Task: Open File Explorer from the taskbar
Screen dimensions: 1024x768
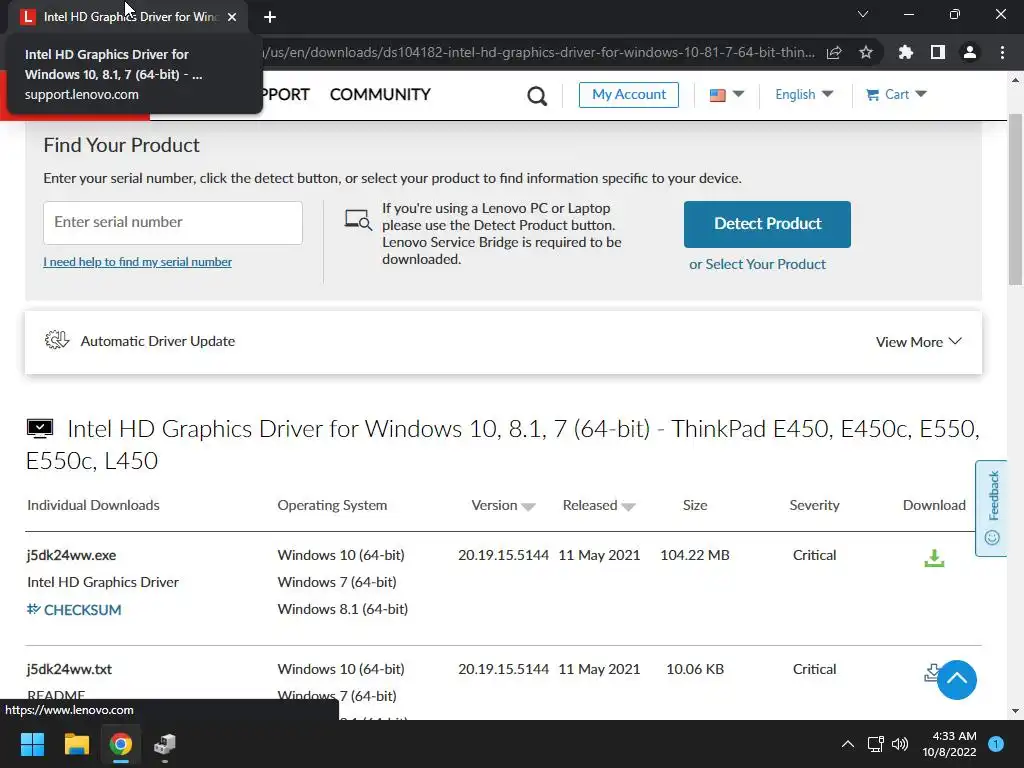Action: point(76,744)
